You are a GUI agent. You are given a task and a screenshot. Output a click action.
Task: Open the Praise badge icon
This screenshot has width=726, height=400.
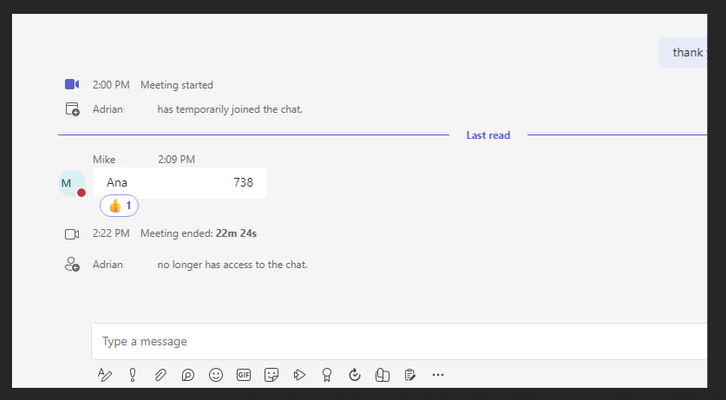coord(327,375)
